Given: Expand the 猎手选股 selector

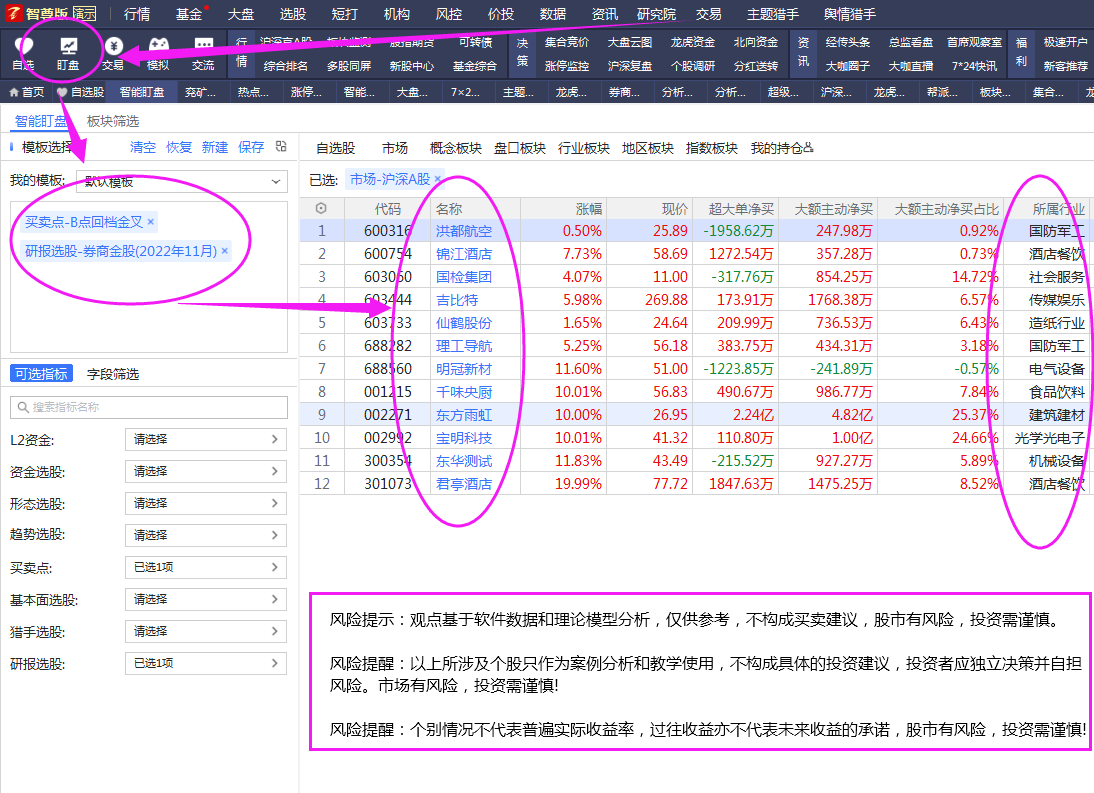Looking at the screenshot, I should coord(206,632).
